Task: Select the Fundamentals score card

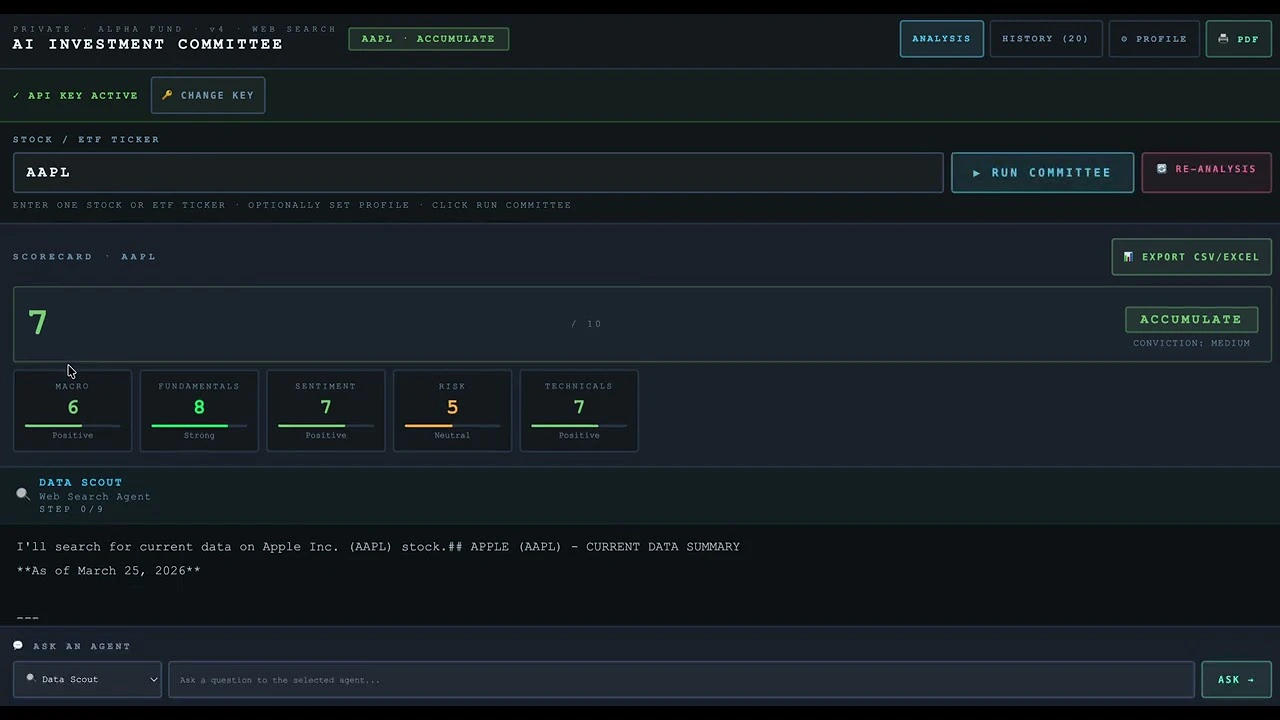Action: [x=199, y=411]
